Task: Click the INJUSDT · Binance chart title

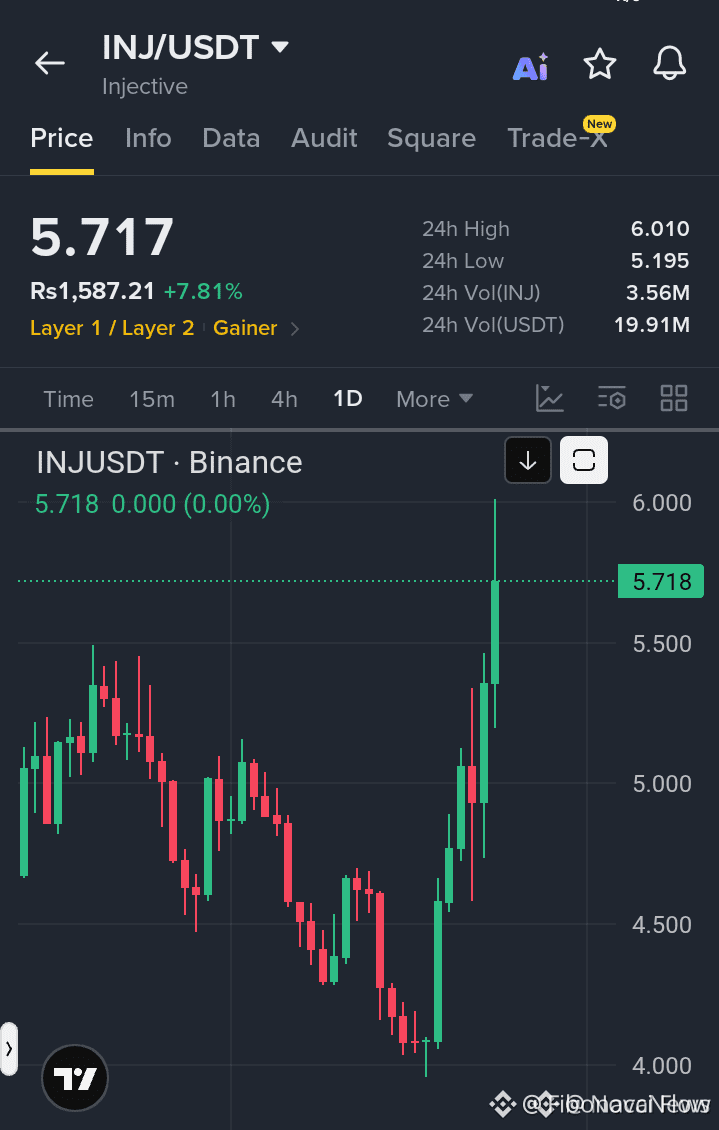Action: point(169,463)
